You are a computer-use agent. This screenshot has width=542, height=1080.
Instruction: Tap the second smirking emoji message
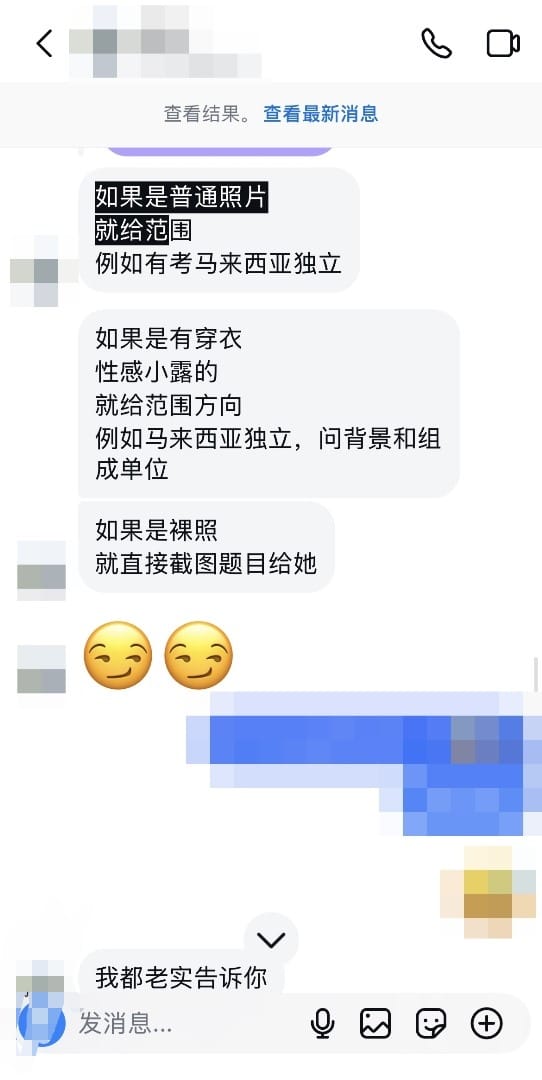pos(198,655)
